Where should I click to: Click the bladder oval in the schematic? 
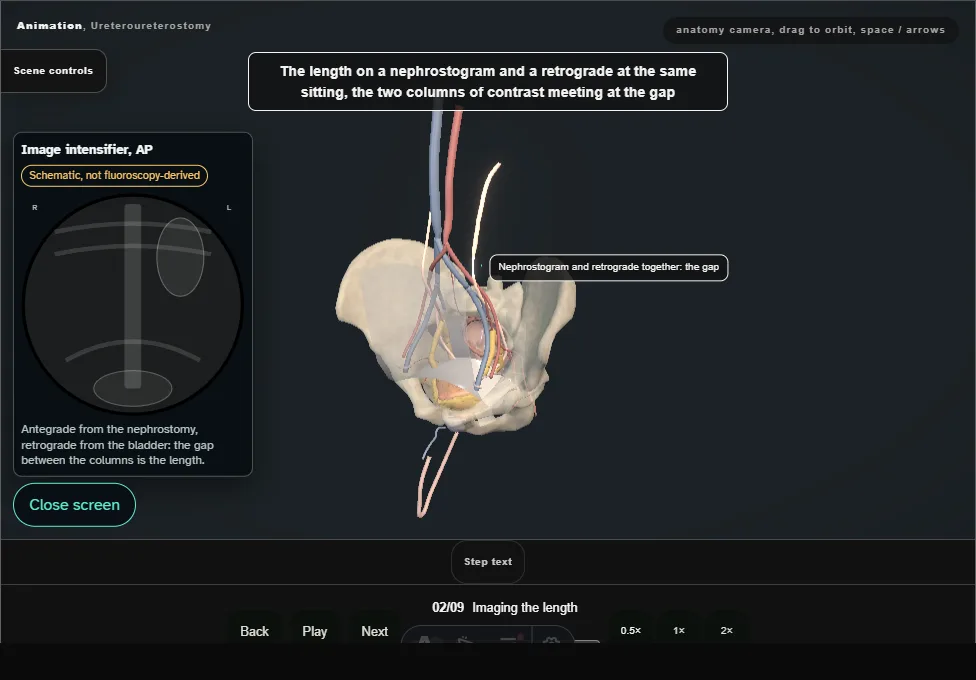133,389
